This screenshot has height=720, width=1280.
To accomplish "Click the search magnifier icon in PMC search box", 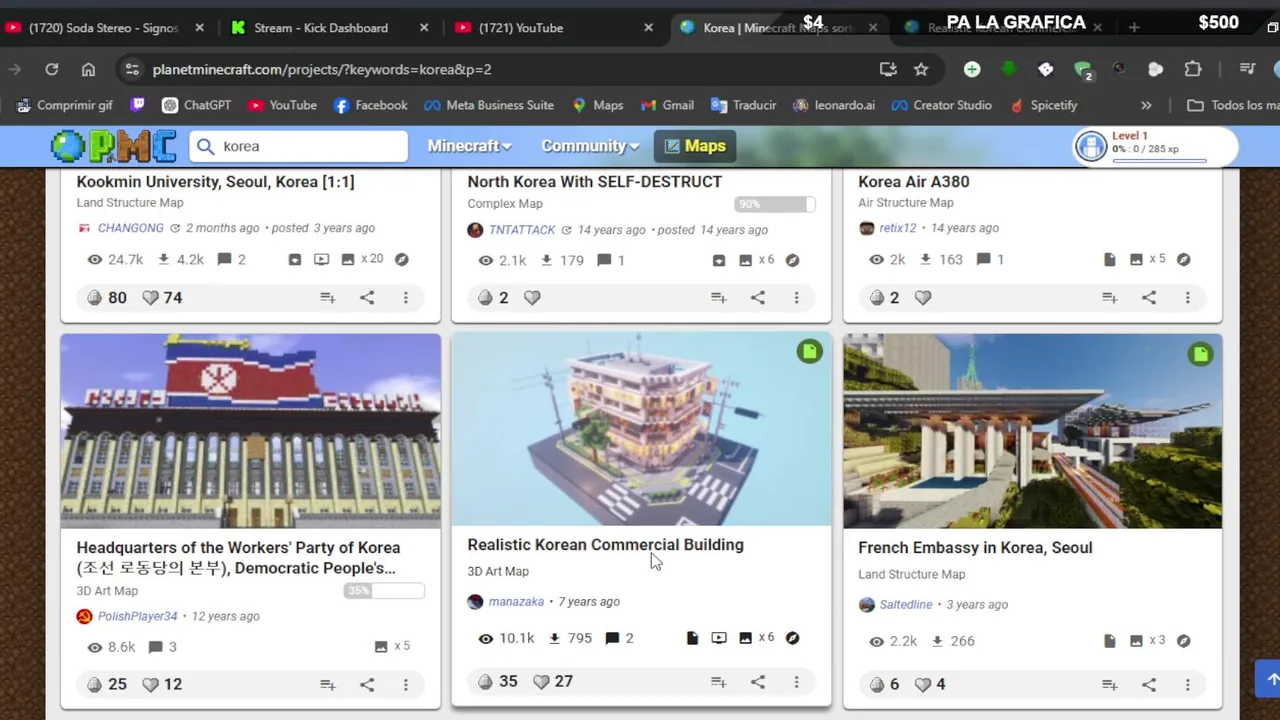I will [x=206, y=146].
